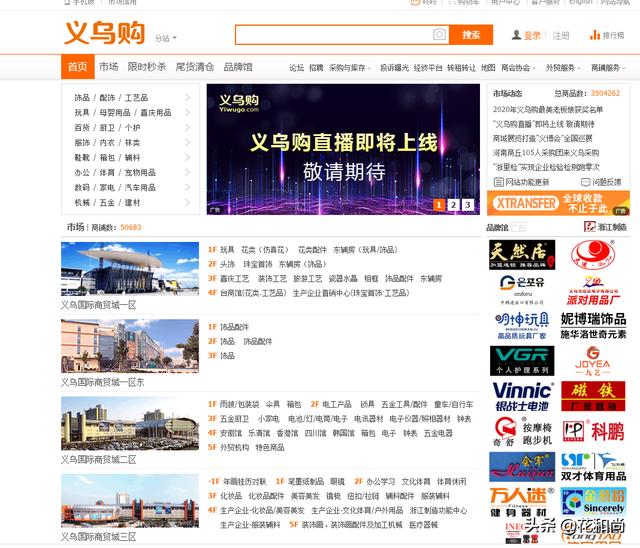Image resolution: width=640 pixels, height=548 pixels.
Task: Expand the 机械 / 五金 / 建材 category arrow
Action: 188,202
